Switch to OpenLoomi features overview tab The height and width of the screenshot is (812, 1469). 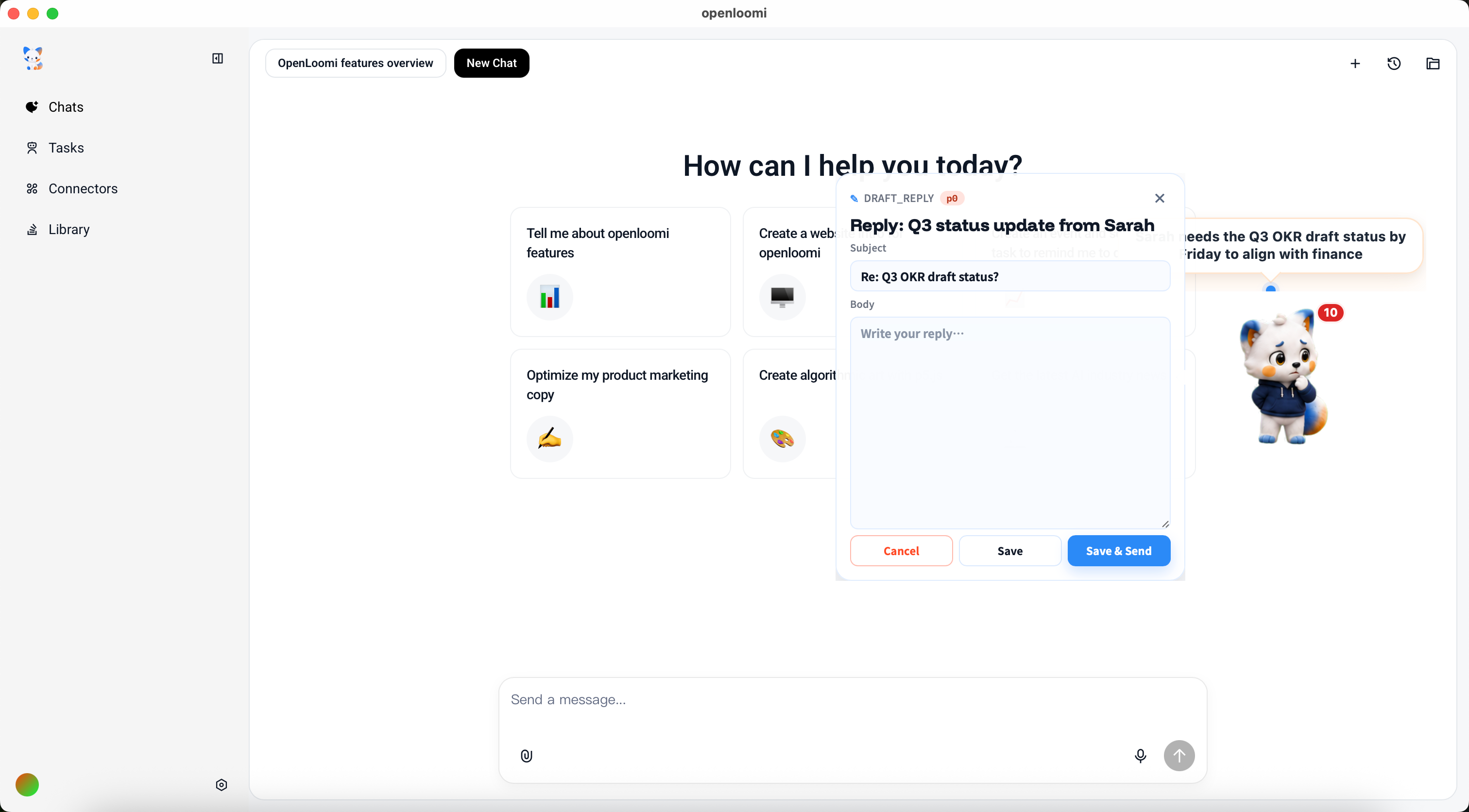click(355, 63)
